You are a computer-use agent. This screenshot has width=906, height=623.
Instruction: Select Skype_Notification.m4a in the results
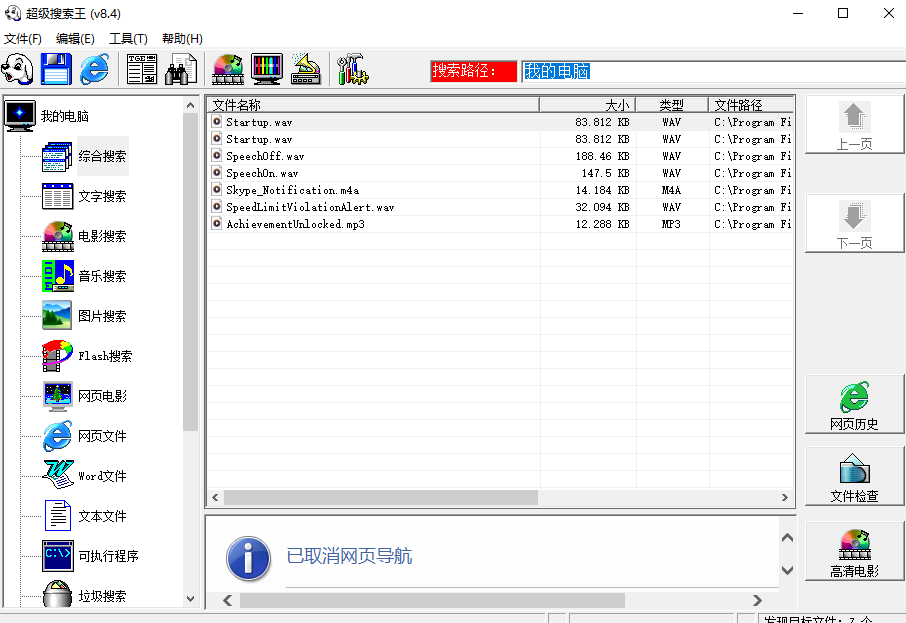(x=500, y=190)
